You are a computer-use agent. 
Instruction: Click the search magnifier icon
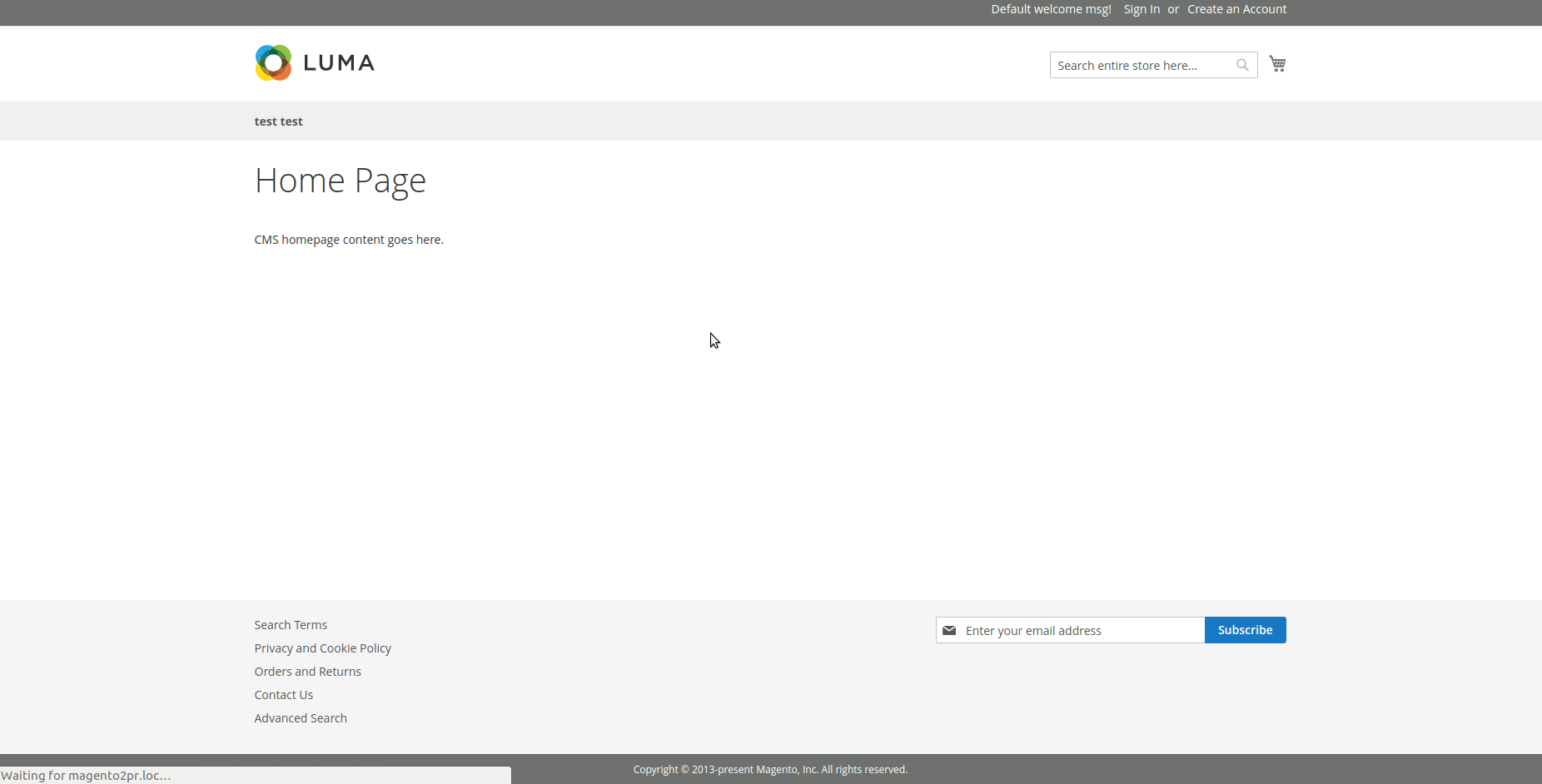pos(1242,65)
